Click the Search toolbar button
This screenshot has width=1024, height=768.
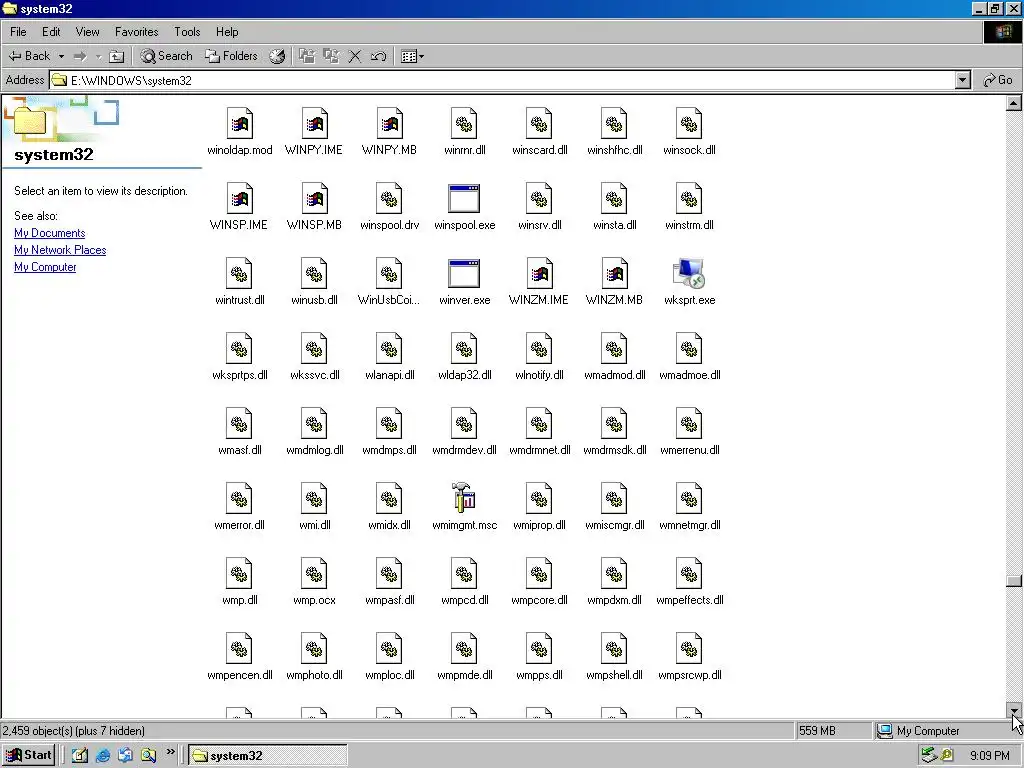point(167,56)
